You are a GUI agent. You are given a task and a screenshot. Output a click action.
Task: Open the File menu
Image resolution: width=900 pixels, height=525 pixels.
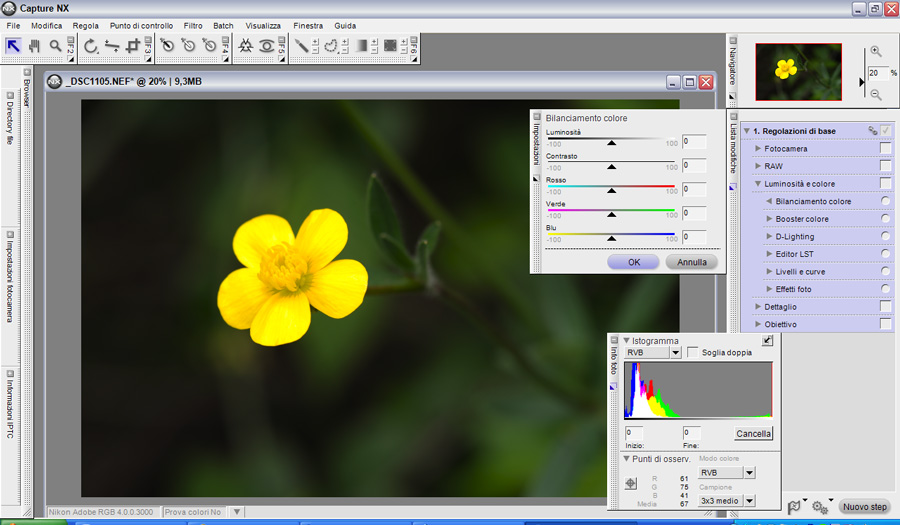[13, 26]
